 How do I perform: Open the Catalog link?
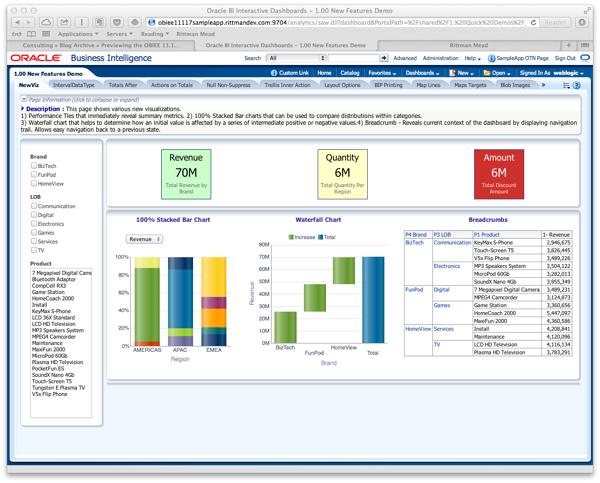click(350, 73)
